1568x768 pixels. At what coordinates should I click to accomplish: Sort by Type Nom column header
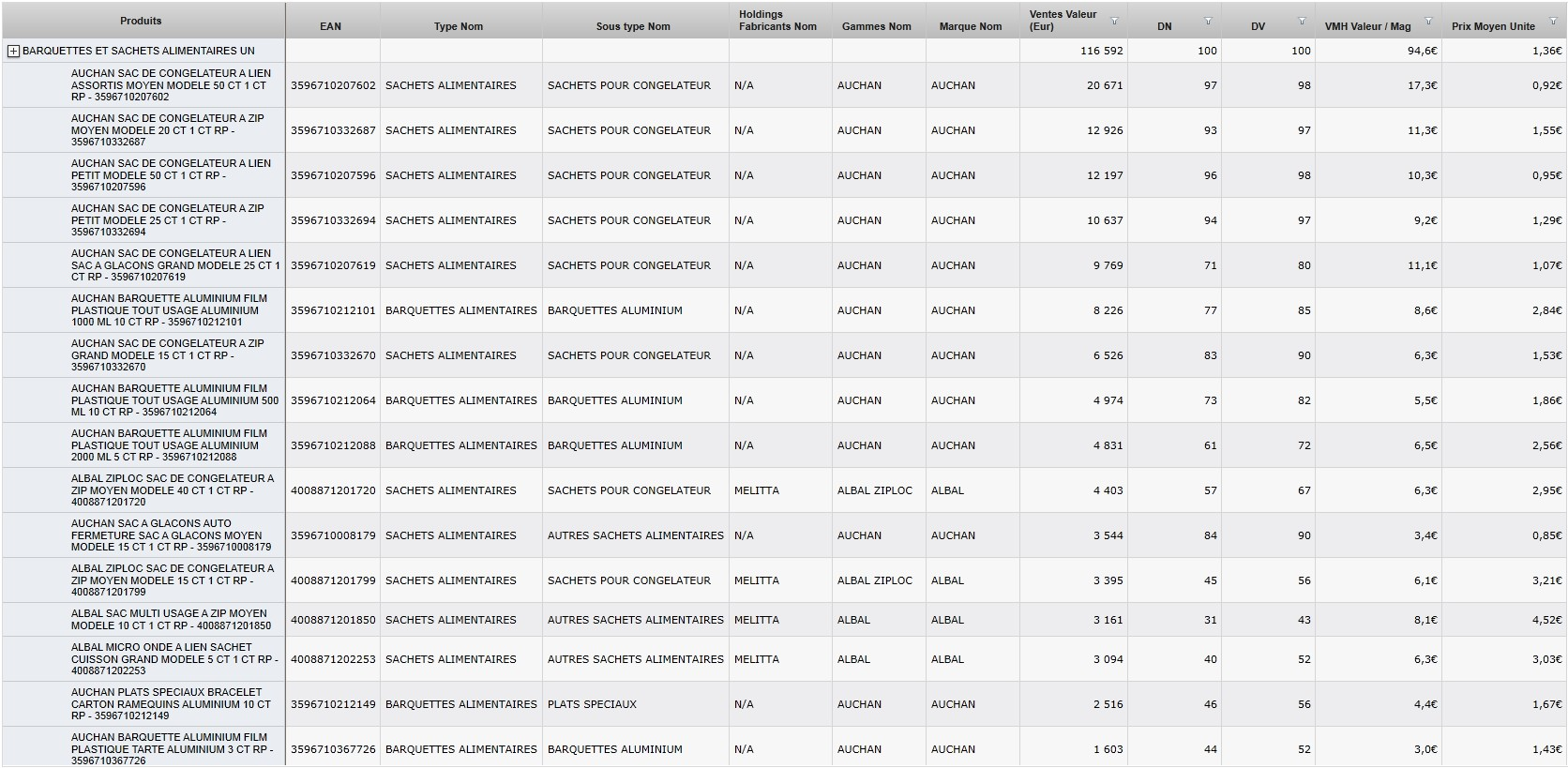459,26
